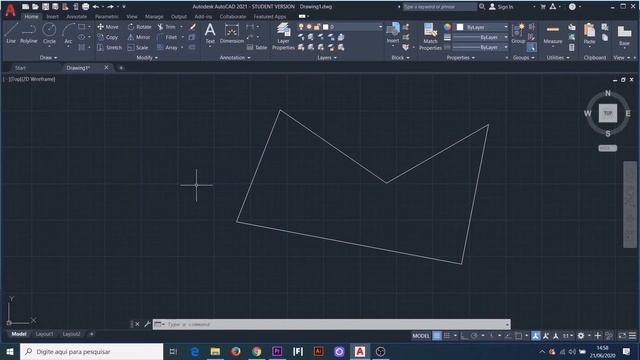Expand the Properties panel
Image resolution: width=640 pixels, height=360 pixels.
(460, 58)
